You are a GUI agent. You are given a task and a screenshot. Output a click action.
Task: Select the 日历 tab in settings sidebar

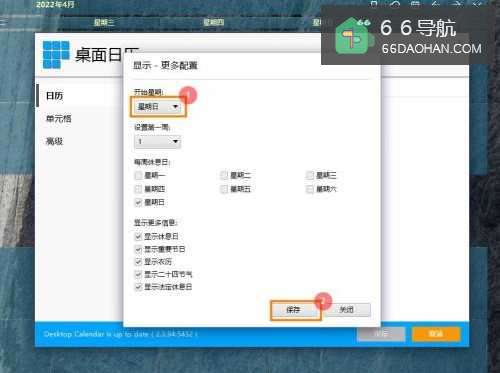point(54,96)
